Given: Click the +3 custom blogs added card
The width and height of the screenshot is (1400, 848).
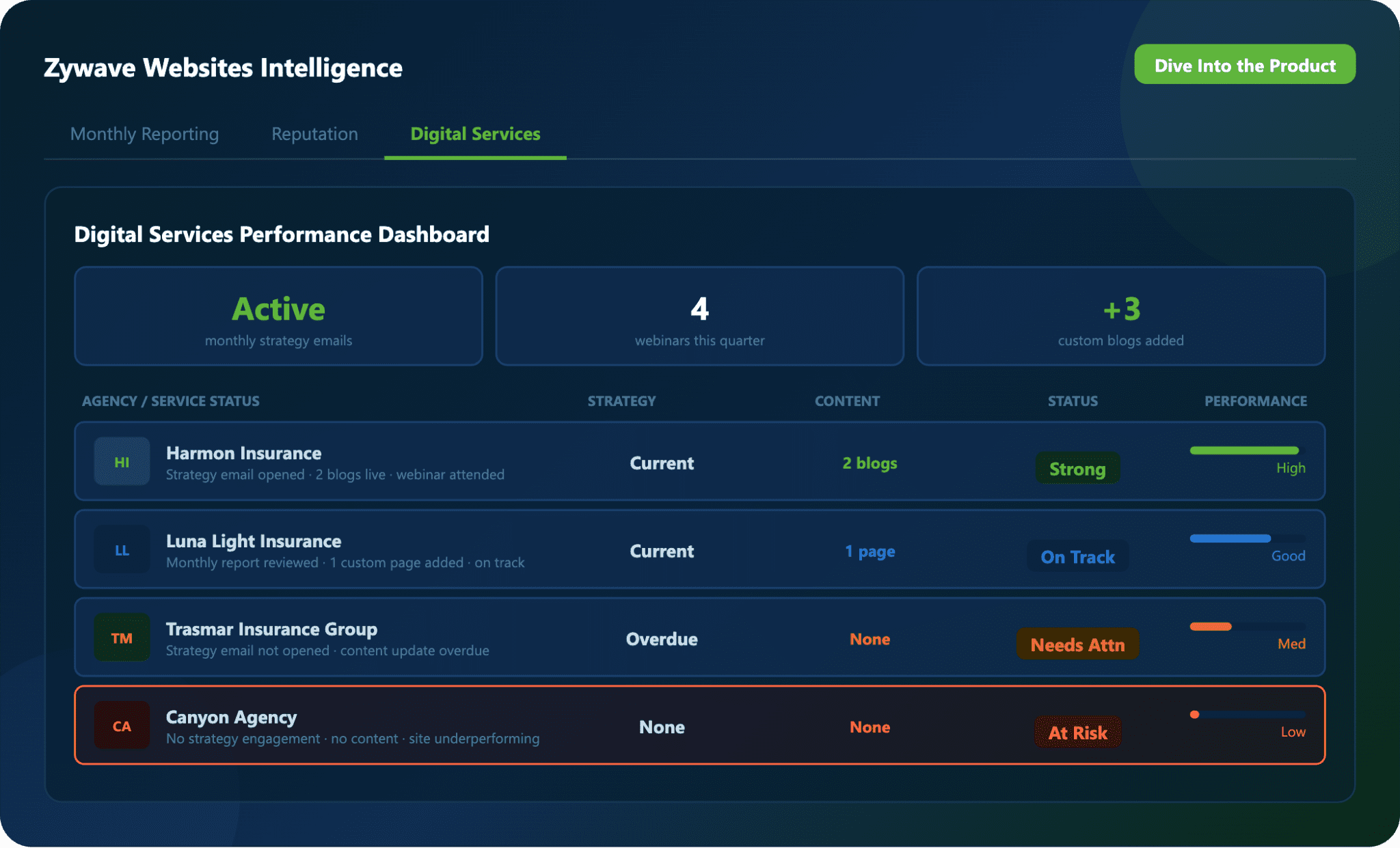Looking at the screenshot, I should pos(1120,316).
